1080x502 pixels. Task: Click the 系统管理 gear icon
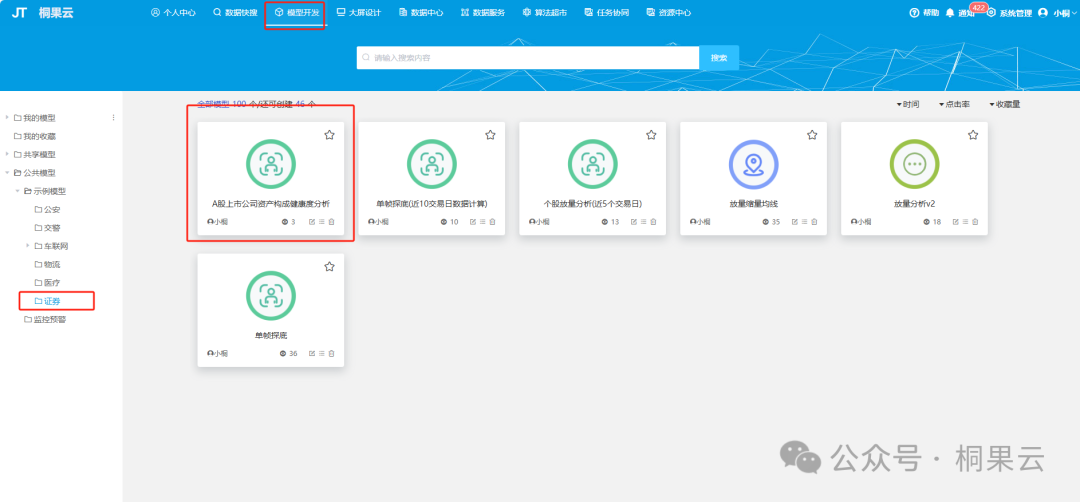991,13
